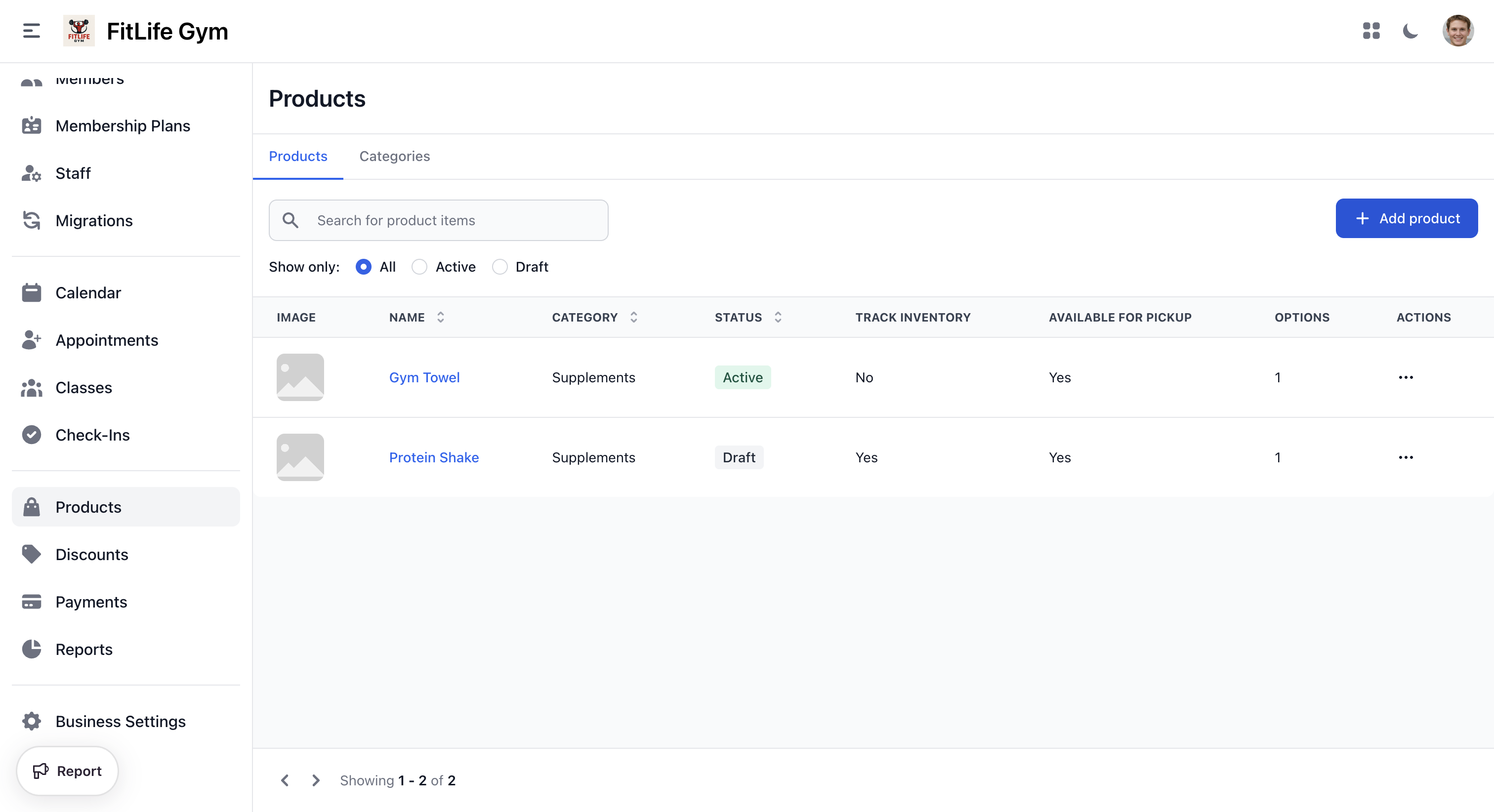Open the Discounts section

(x=91, y=554)
